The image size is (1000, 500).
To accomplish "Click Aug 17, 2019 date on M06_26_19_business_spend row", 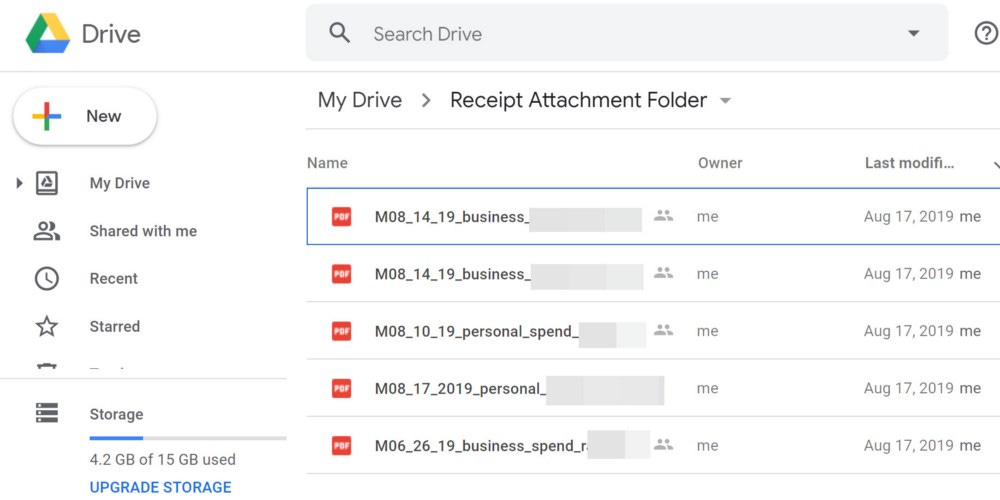I will 908,445.
